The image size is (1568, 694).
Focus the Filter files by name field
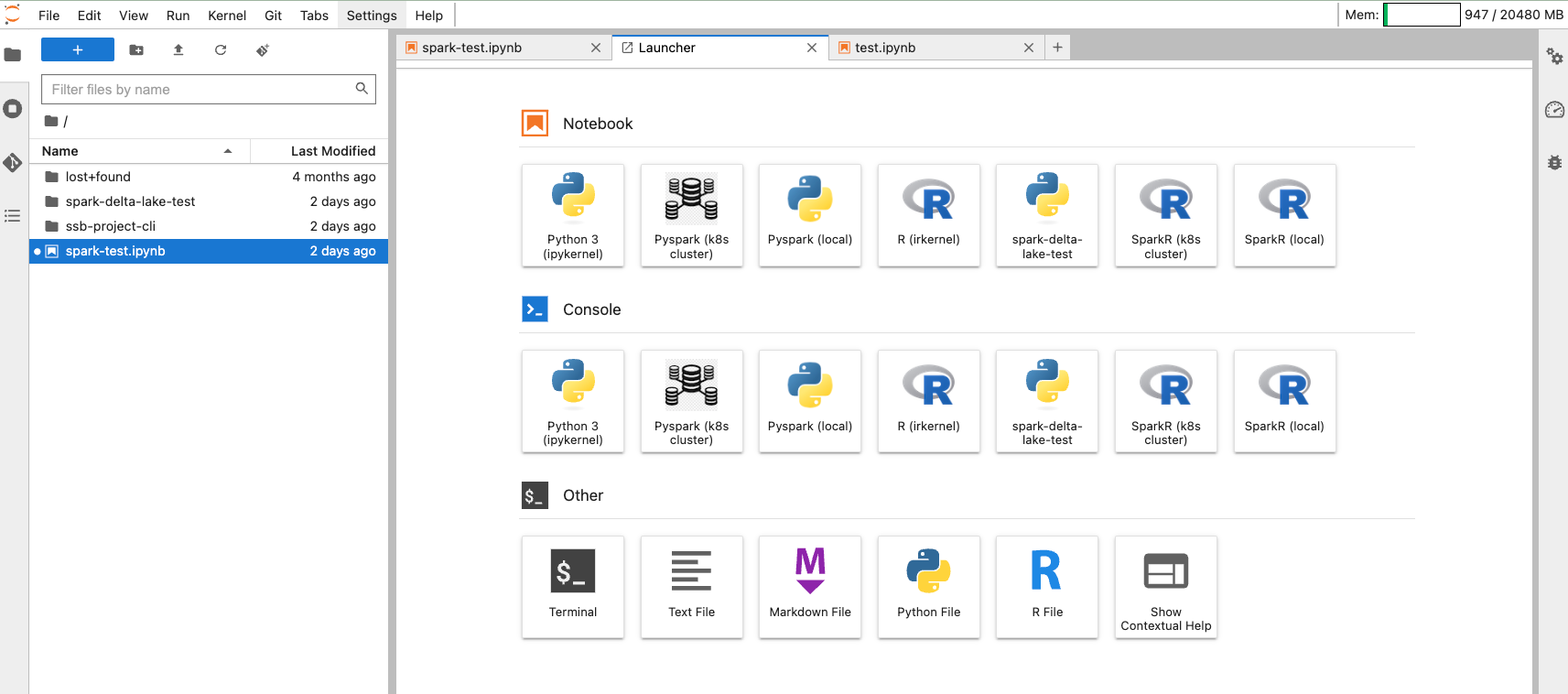pyautogui.click(x=209, y=89)
